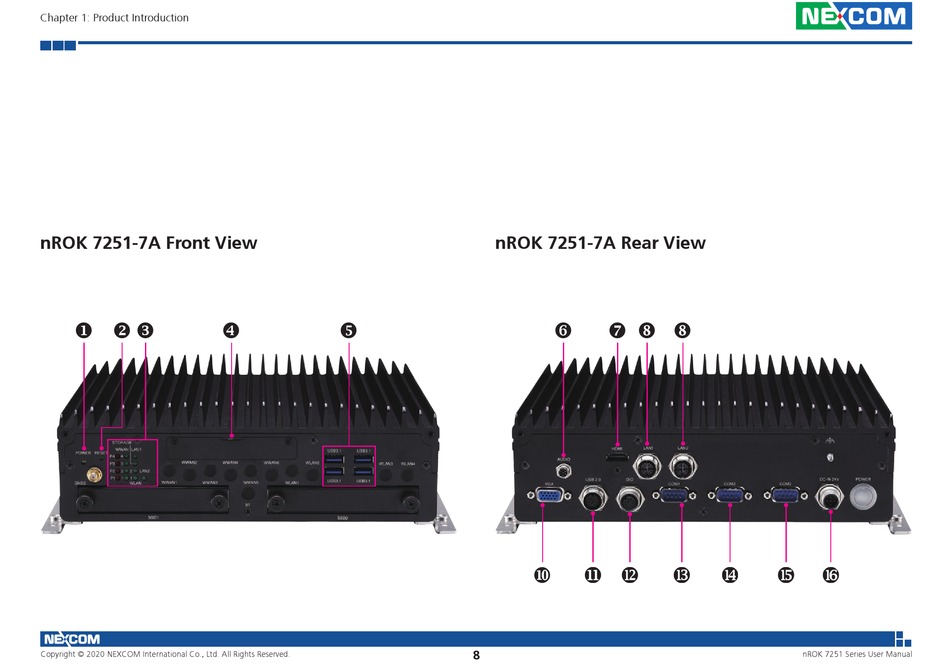The image size is (950, 664).
Task: Click the NEXCOM copyright notice in the footer
Action: 165,654
